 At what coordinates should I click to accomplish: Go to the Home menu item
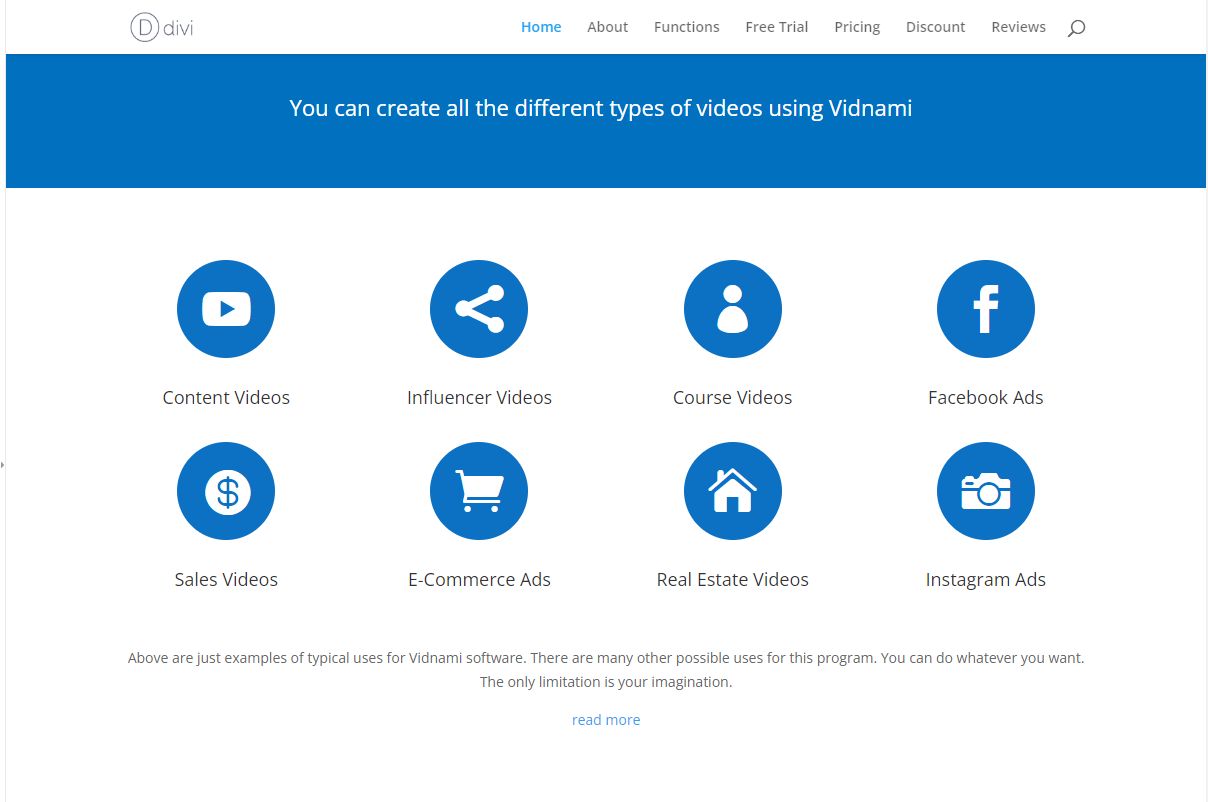click(x=541, y=27)
